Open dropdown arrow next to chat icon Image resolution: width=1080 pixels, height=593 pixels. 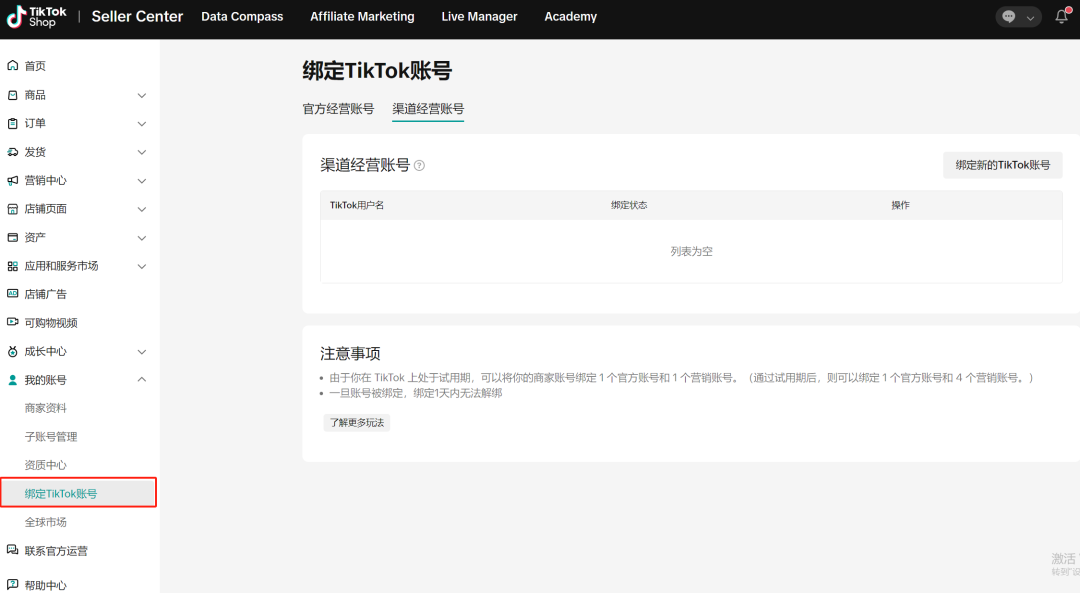click(1031, 18)
